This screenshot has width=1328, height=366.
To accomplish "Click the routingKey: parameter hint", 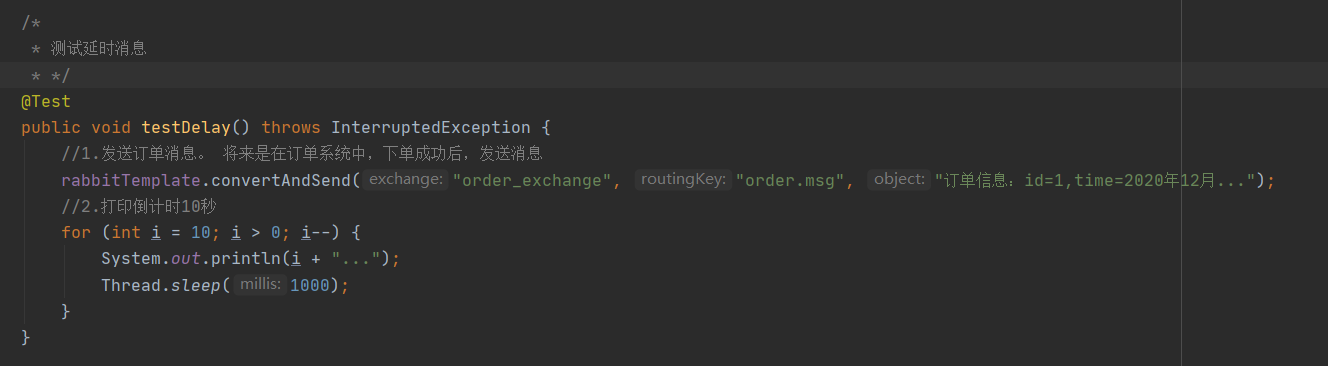I will pyautogui.click(x=683, y=180).
